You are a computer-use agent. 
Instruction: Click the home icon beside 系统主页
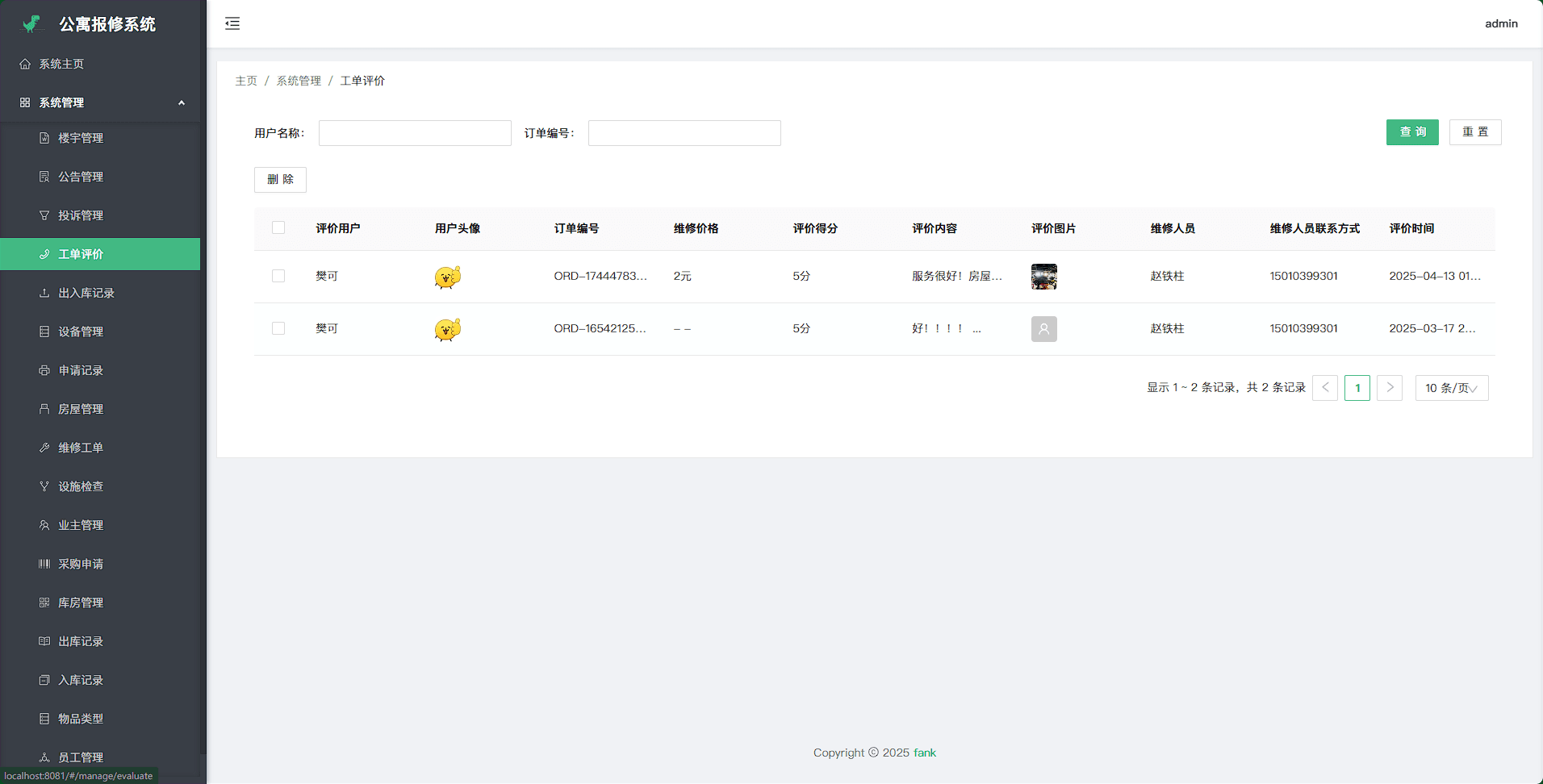pos(25,64)
